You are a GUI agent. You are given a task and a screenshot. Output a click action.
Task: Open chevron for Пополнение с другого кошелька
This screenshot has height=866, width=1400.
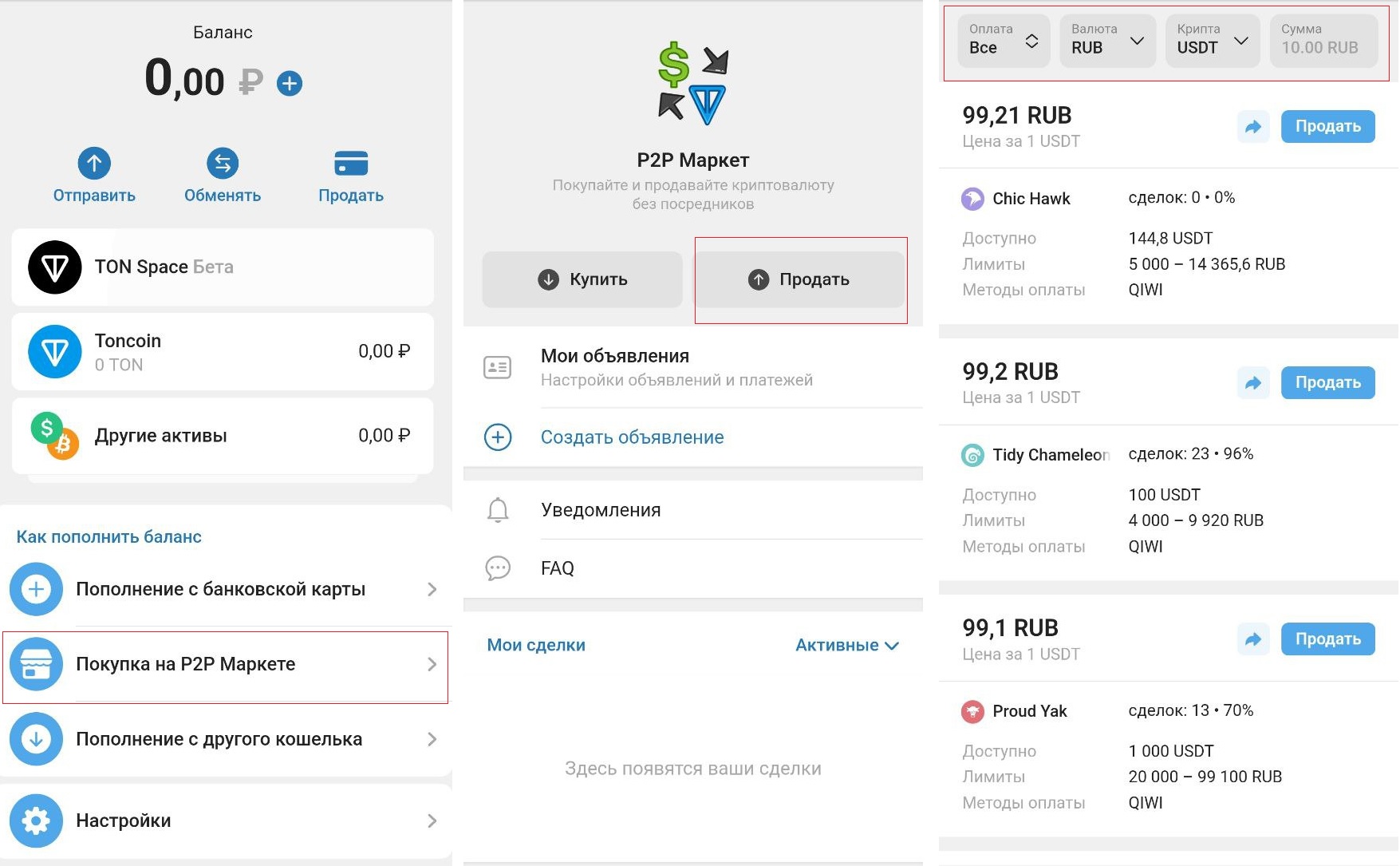(x=432, y=739)
